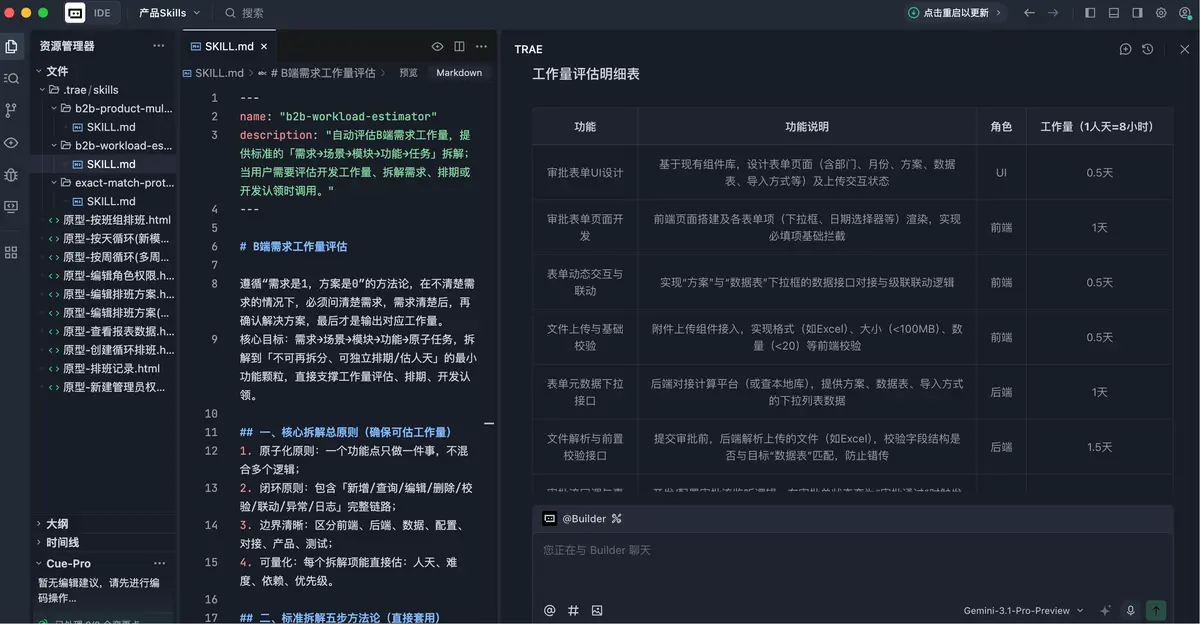Open 原型-排班记录.html in the file tree
1200x624 pixels.
tap(110, 368)
